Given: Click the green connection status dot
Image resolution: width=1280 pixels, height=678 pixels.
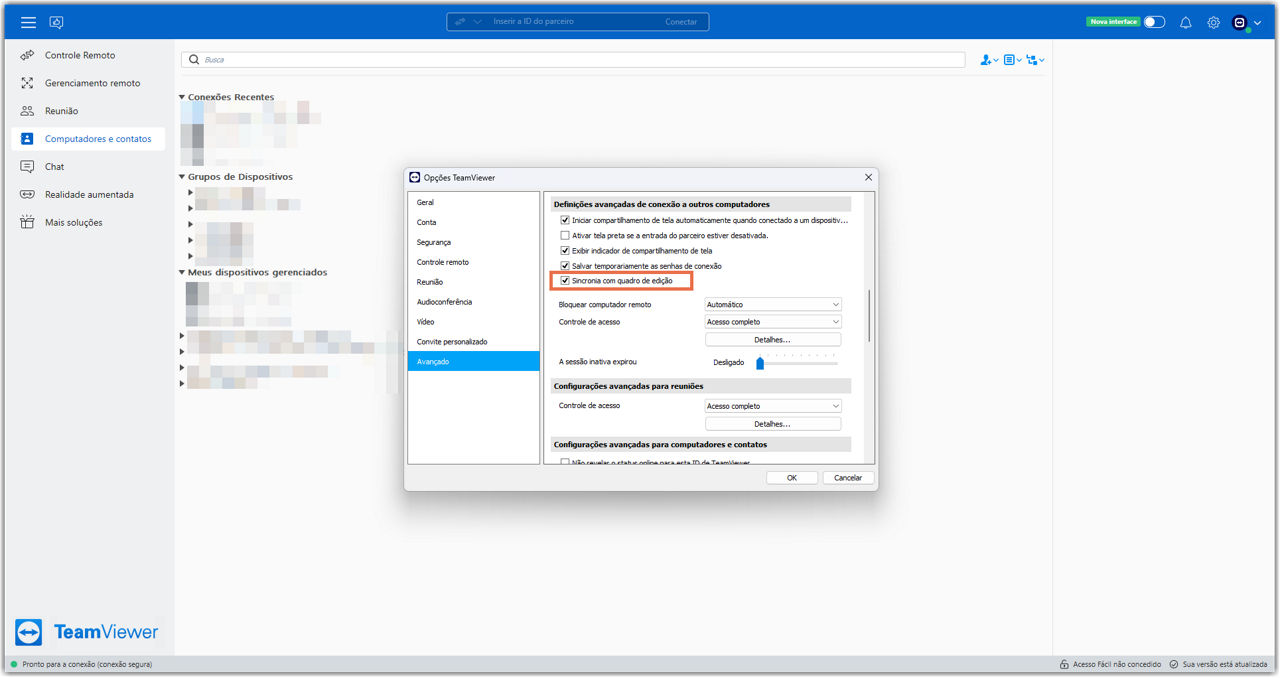Looking at the screenshot, I should click(14, 664).
